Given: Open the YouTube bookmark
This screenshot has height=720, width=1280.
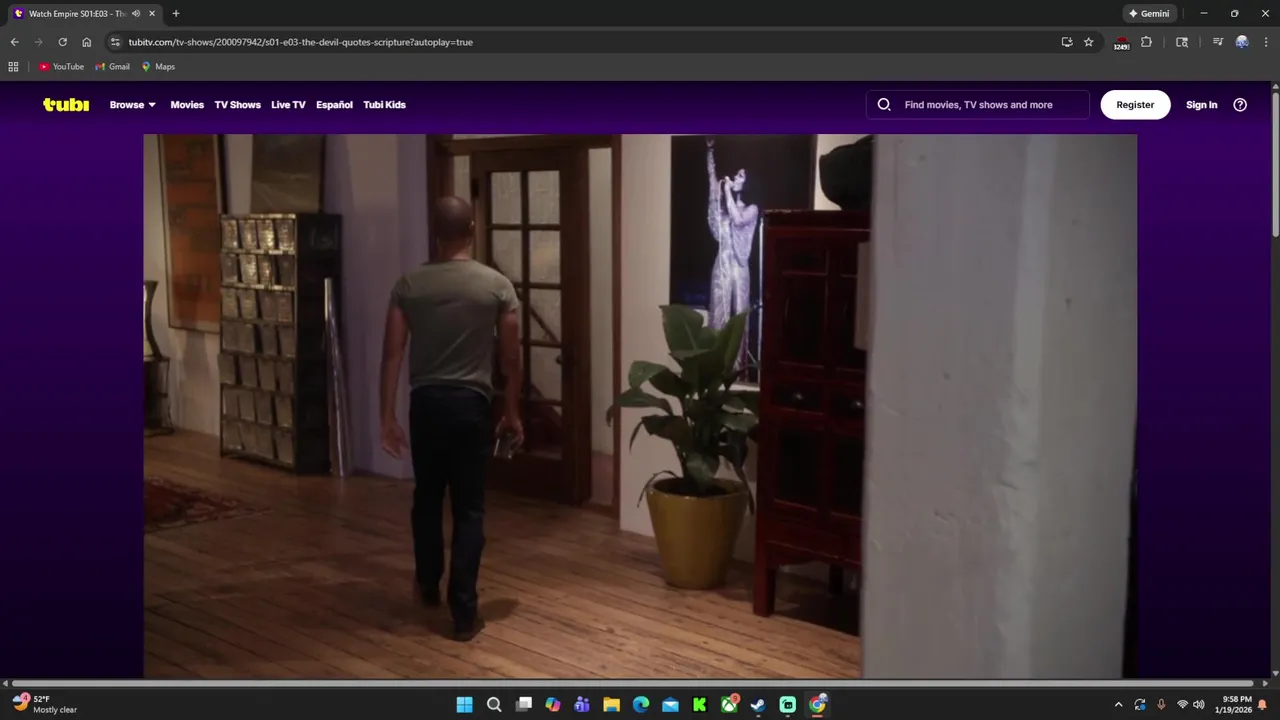Looking at the screenshot, I should [x=61, y=66].
